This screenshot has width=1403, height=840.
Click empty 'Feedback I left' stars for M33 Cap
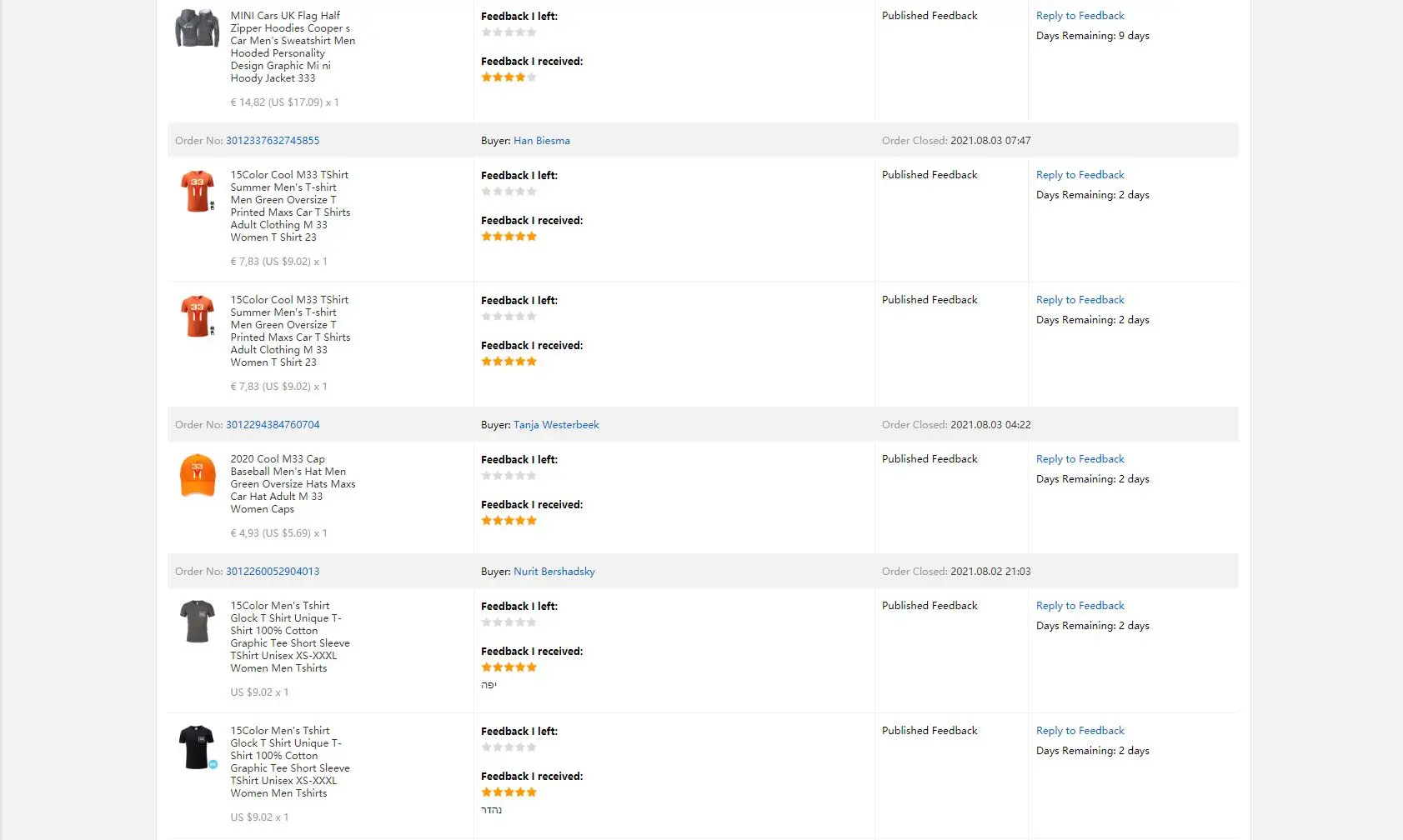(509, 476)
